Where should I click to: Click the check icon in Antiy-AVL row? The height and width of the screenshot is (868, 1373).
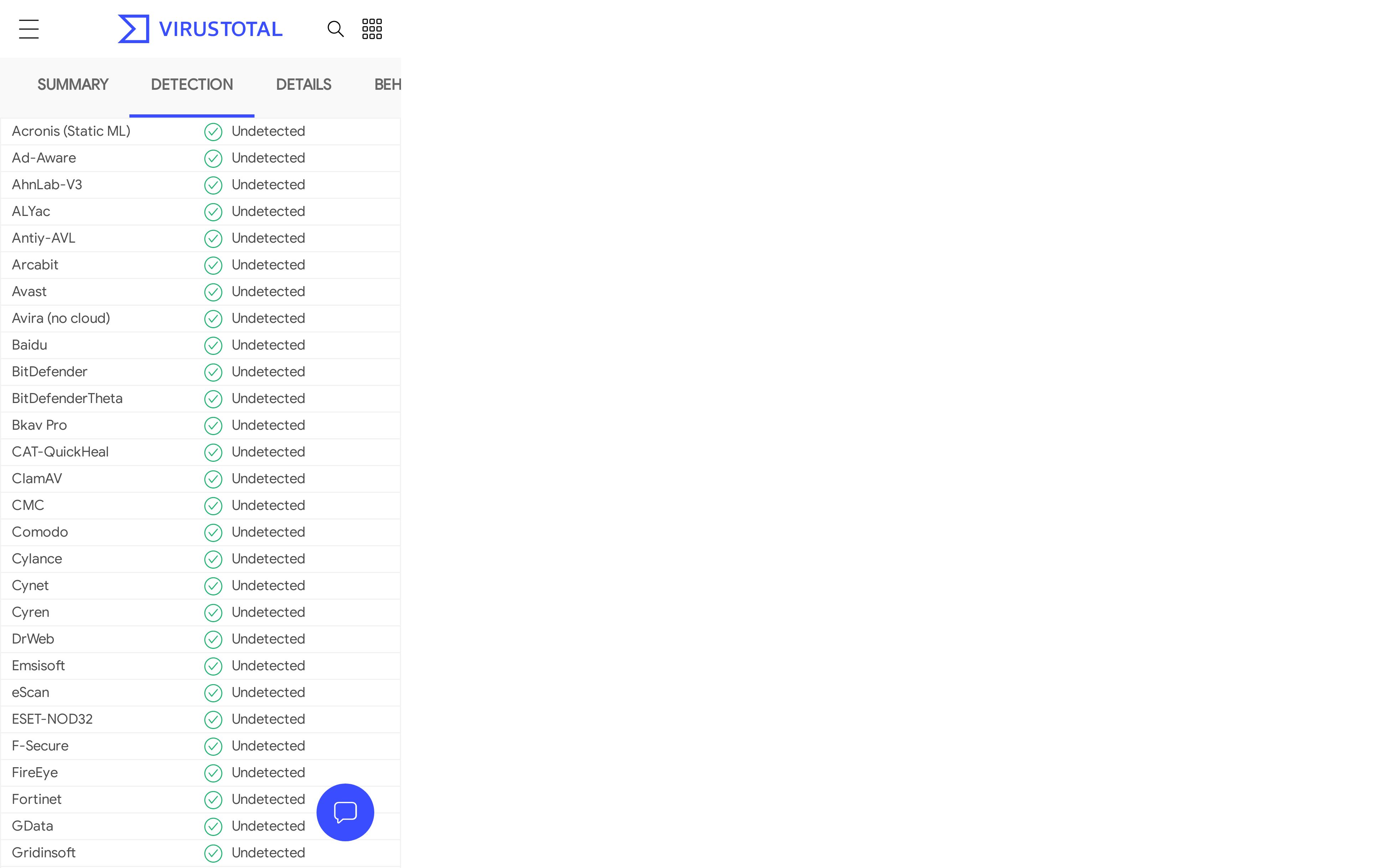coord(213,239)
